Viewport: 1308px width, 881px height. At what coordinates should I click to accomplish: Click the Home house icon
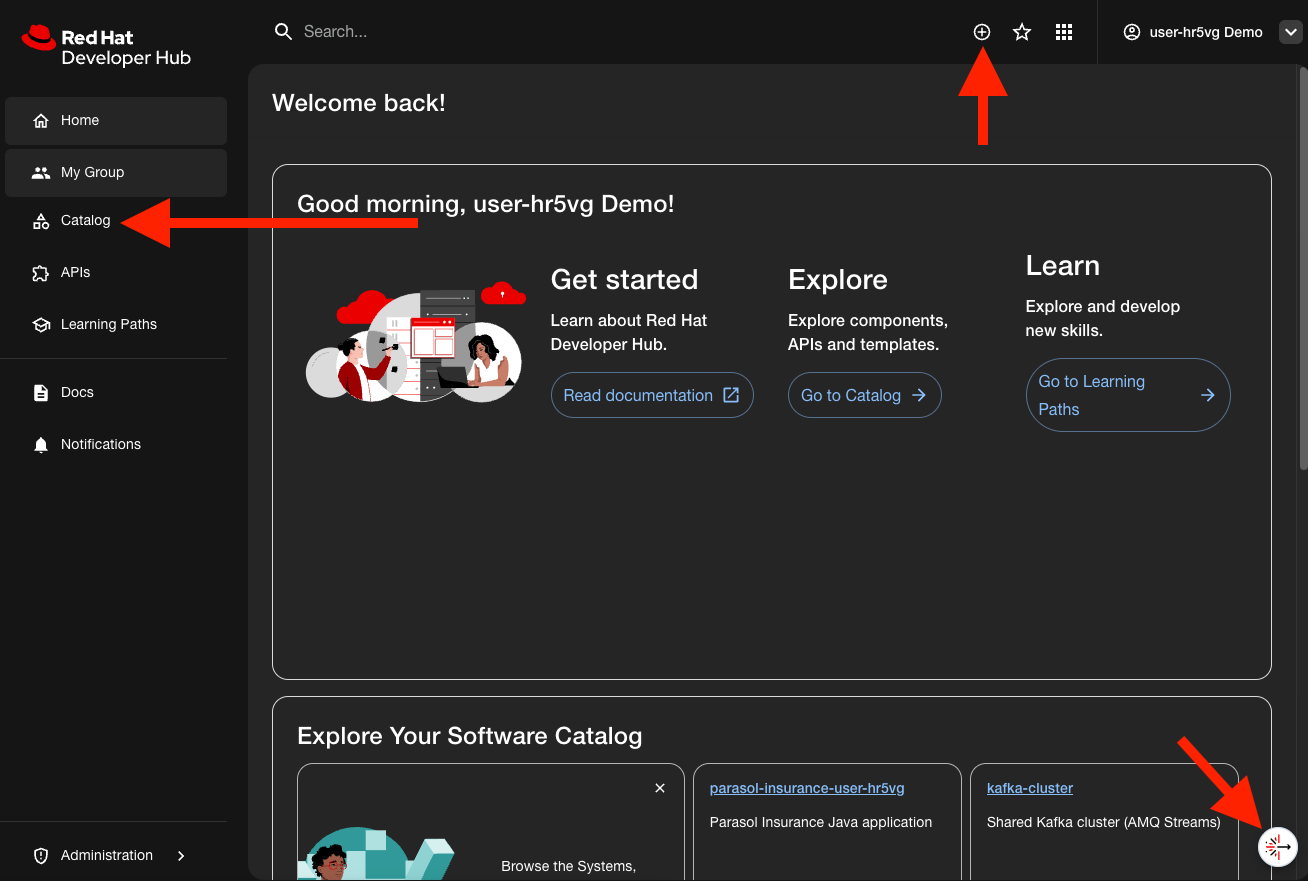click(x=41, y=121)
